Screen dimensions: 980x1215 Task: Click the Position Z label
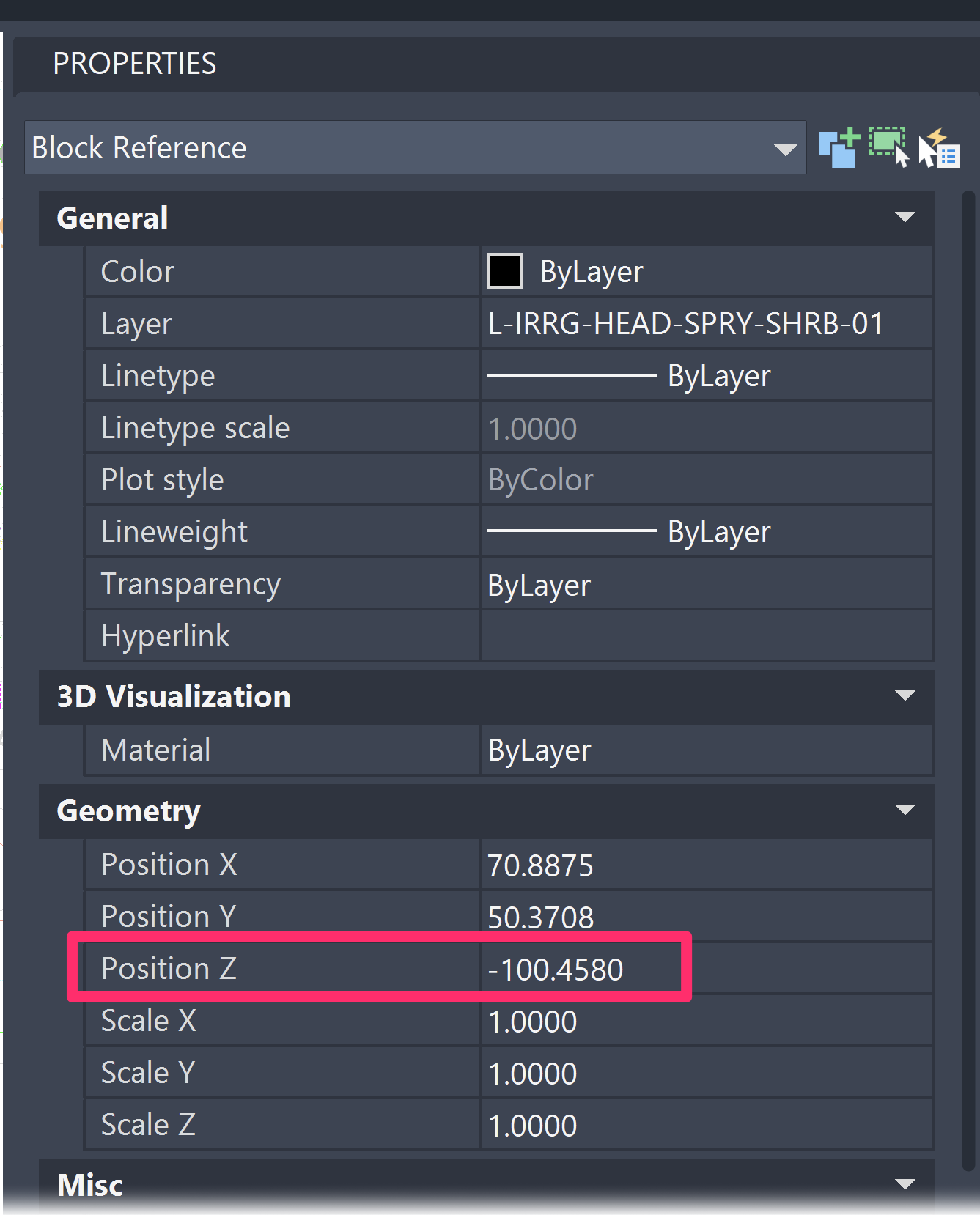click(x=169, y=969)
